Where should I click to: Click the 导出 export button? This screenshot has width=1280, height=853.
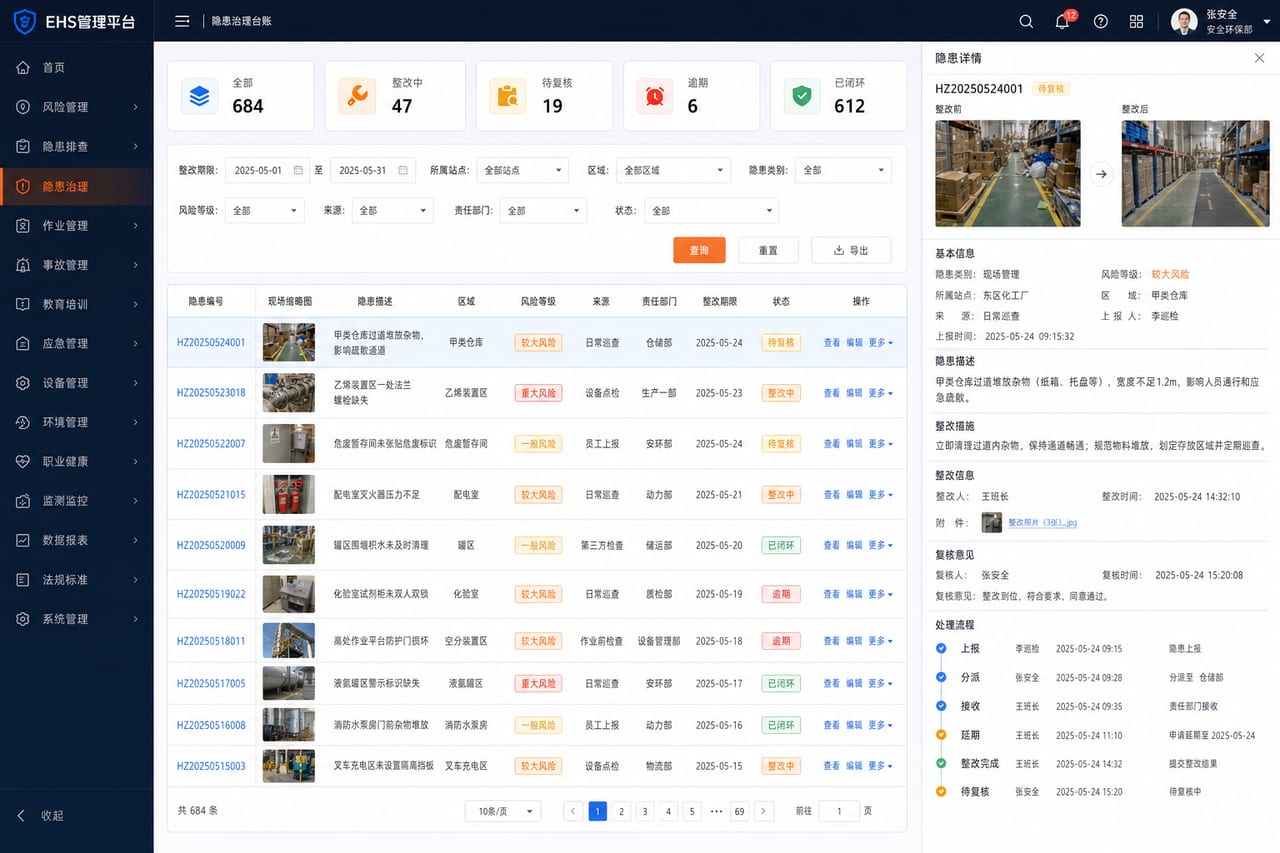click(x=851, y=250)
